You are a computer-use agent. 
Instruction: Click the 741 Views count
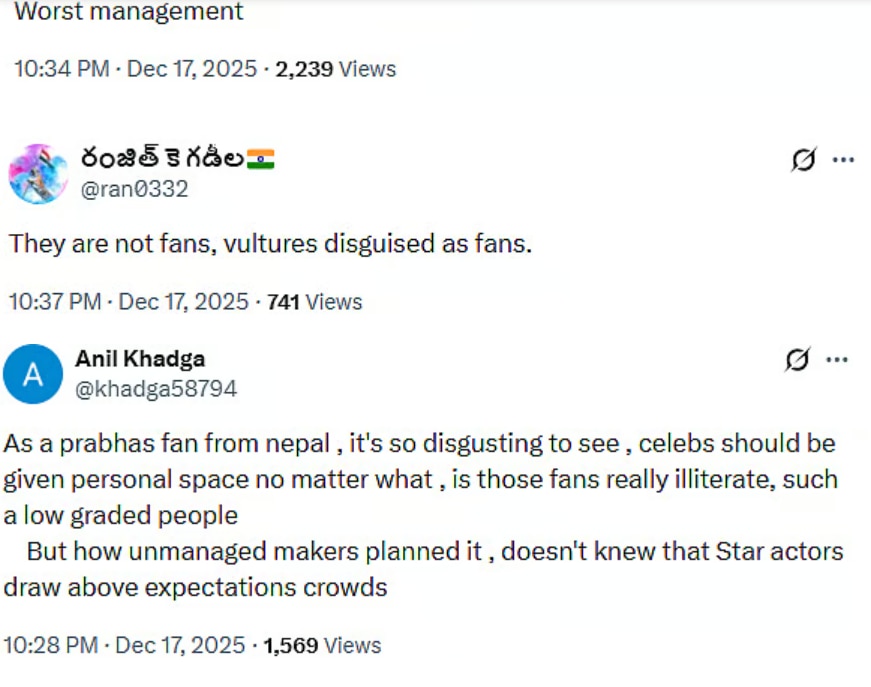coord(314,301)
